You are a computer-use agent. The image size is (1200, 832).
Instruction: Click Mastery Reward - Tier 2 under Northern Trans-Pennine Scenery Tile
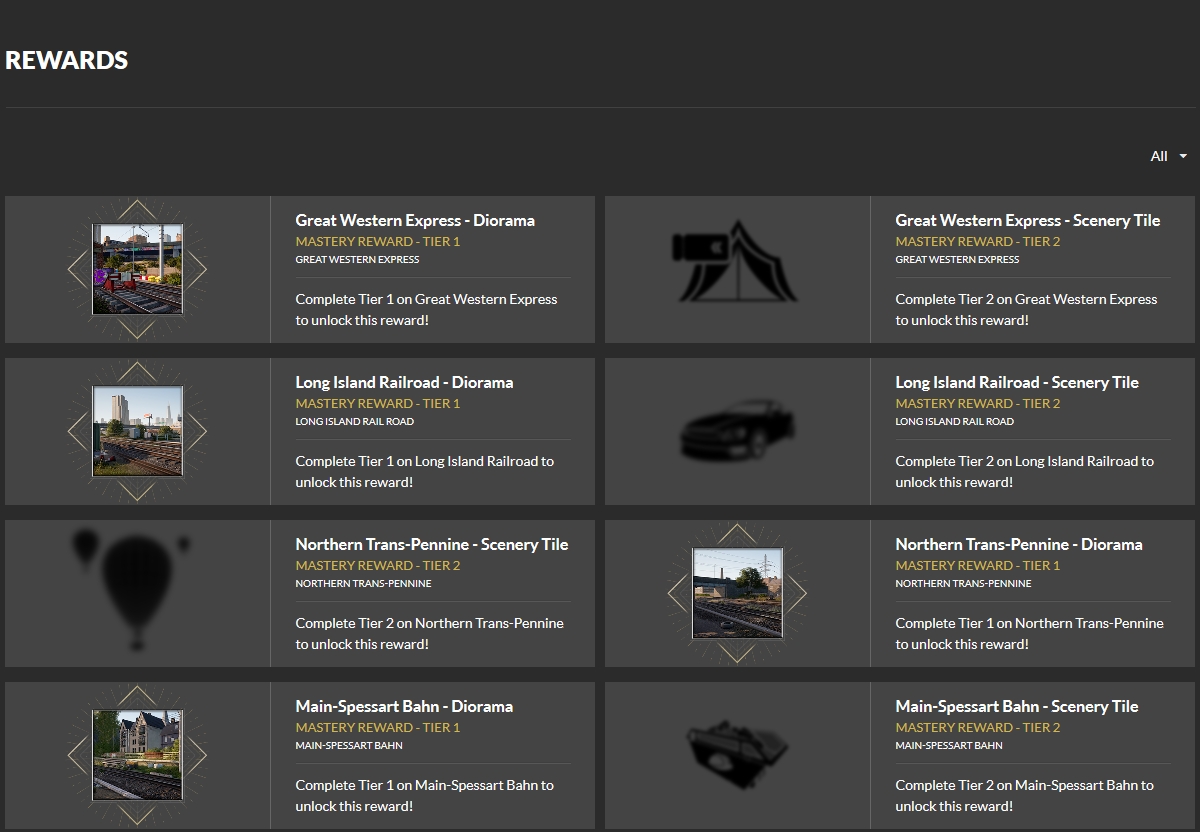[x=378, y=565]
